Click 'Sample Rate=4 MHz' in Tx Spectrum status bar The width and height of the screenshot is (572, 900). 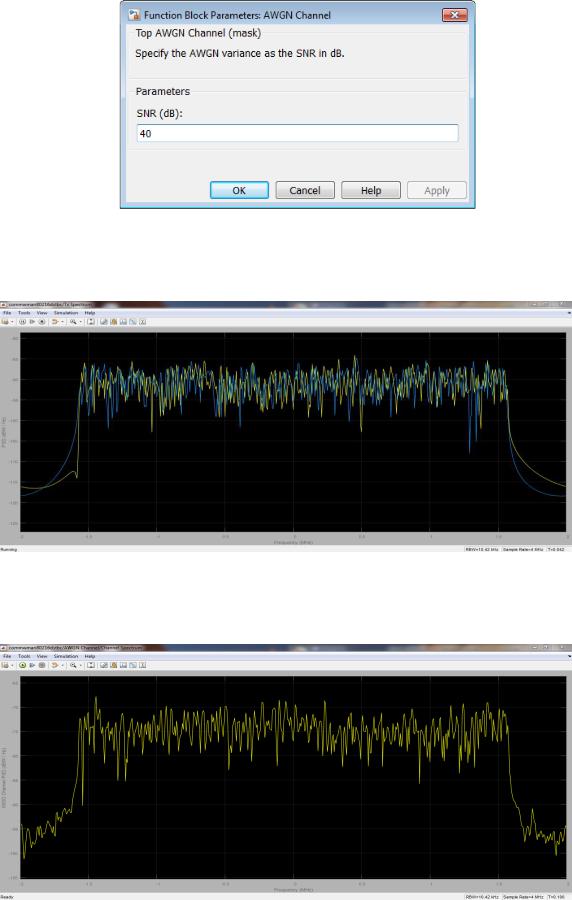pos(523,549)
